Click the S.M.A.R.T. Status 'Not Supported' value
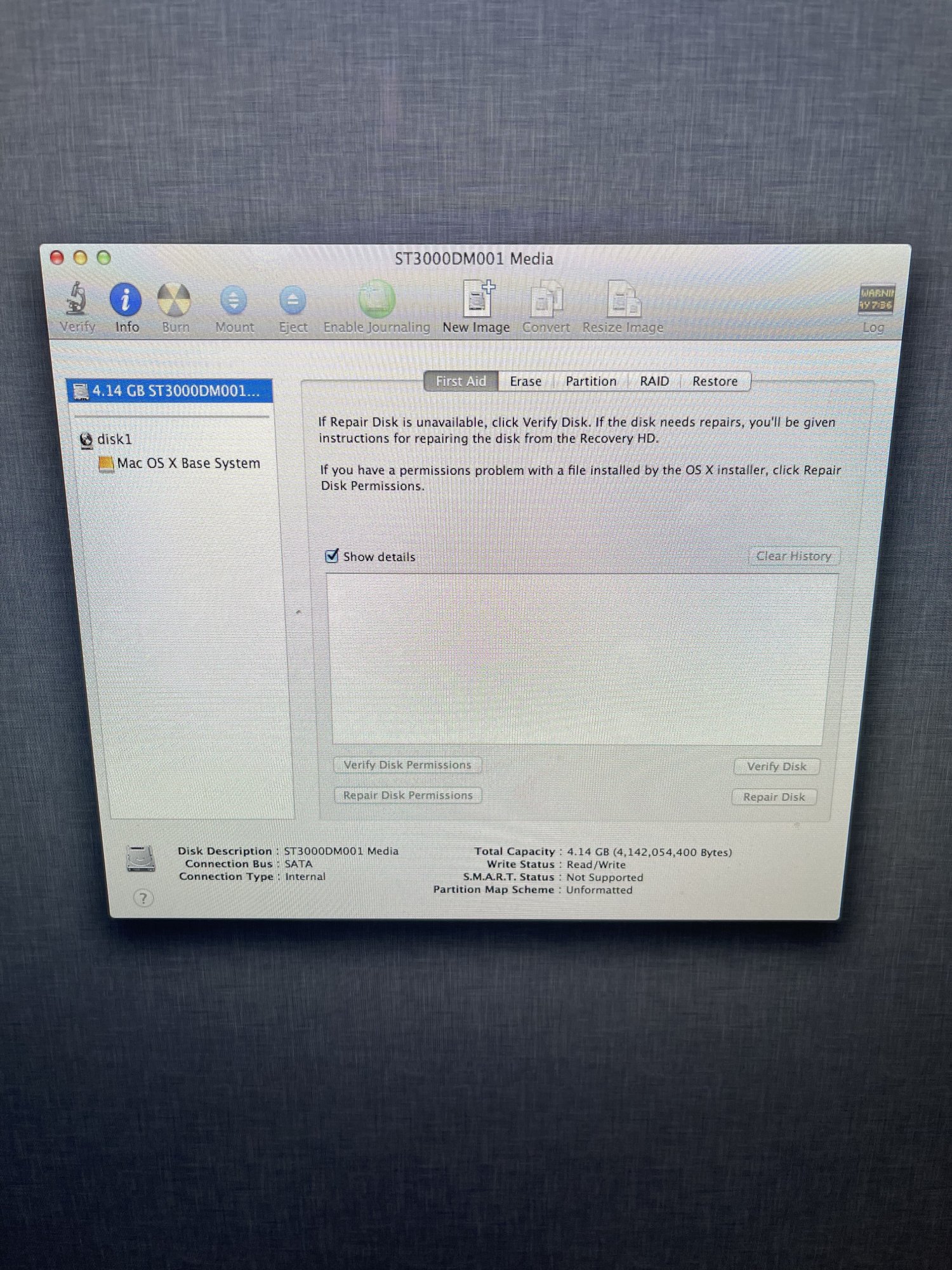 605,878
